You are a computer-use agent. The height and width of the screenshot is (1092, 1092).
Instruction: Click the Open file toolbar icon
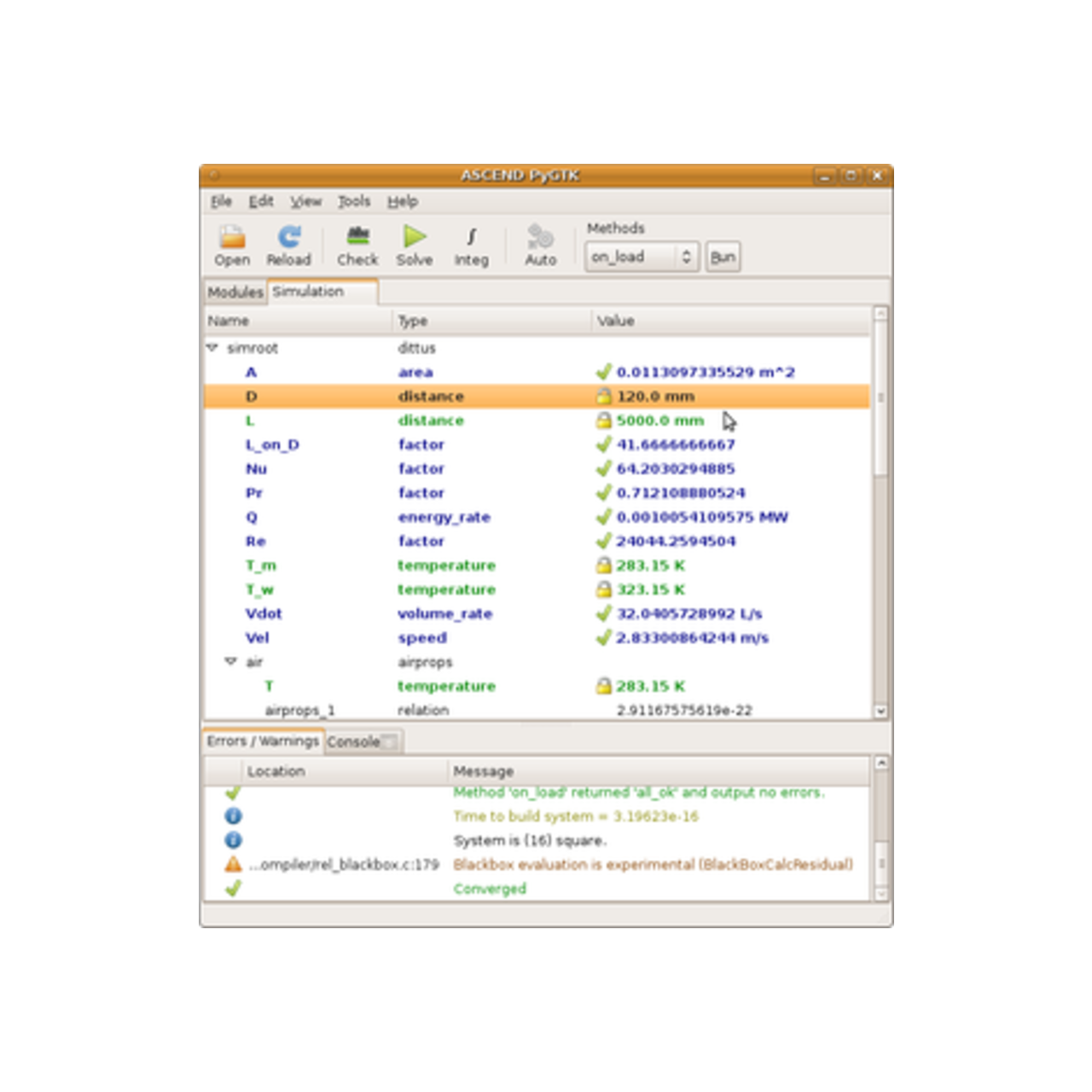pyautogui.click(x=232, y=238)
